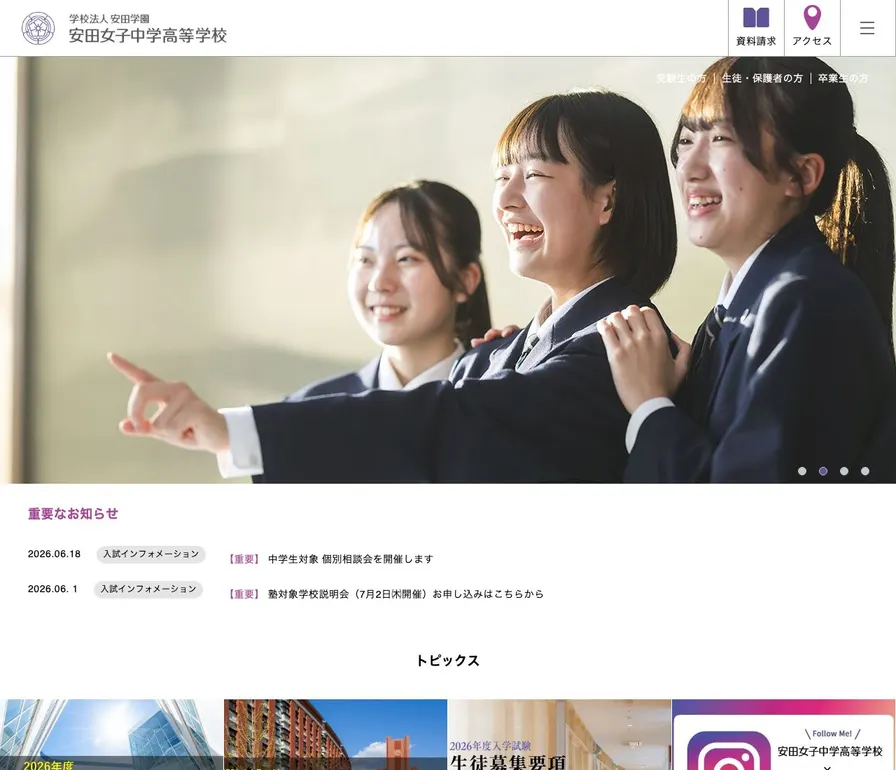
Task: Select the first slideshow dot
Action: pyautogui.click(x=802, y=471)
